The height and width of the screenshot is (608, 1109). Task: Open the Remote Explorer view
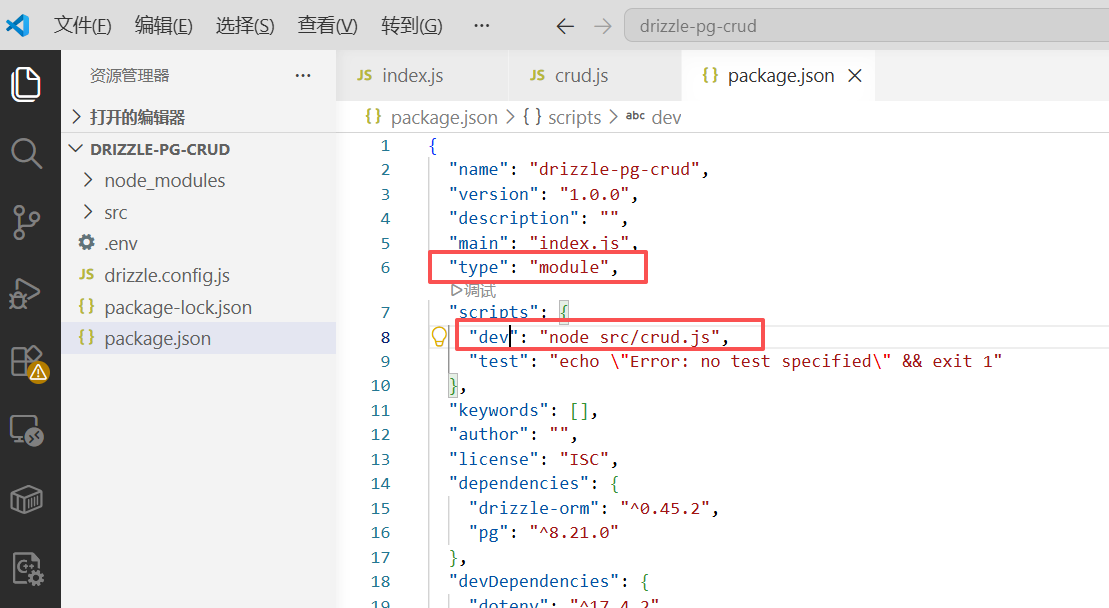coord(26,431)
